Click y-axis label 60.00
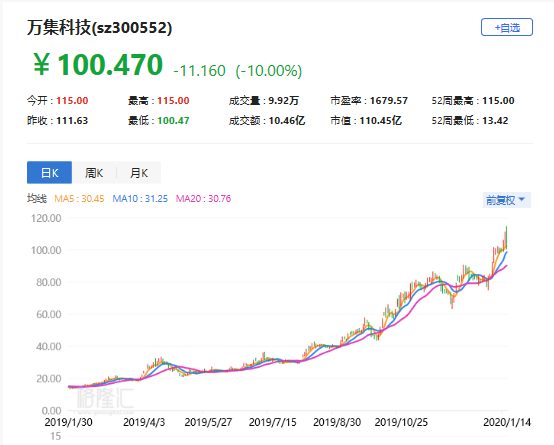This screenshot has height=445, width=554. pos(48,314)
